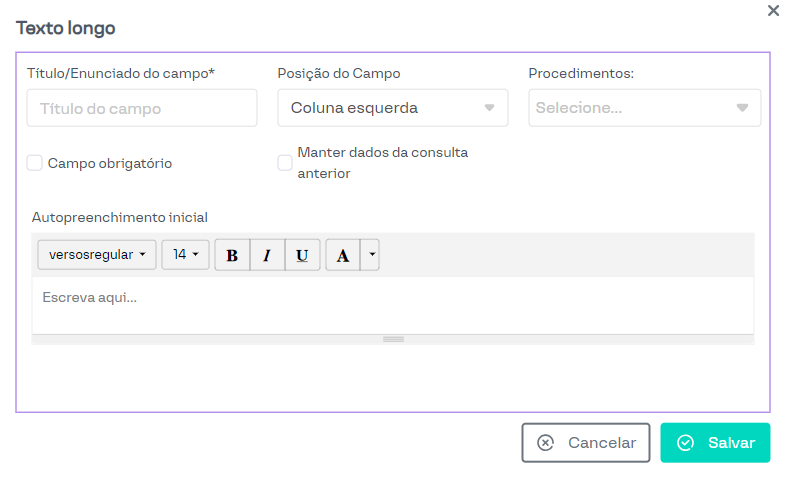Check Manter dados da consulta anterior

coord(285,163)
